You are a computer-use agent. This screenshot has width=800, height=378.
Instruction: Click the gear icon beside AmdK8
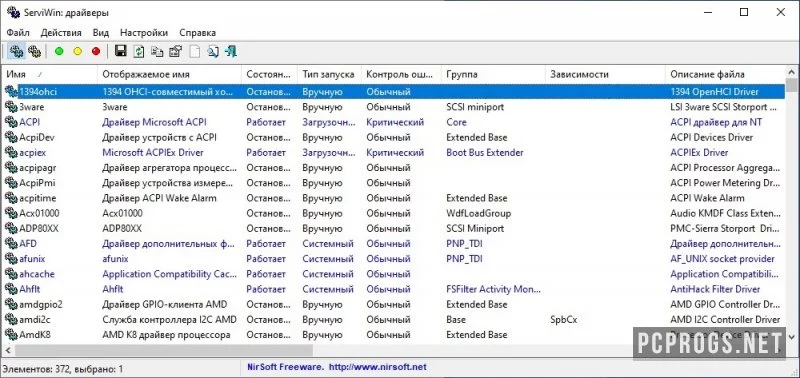pos(11,335)
